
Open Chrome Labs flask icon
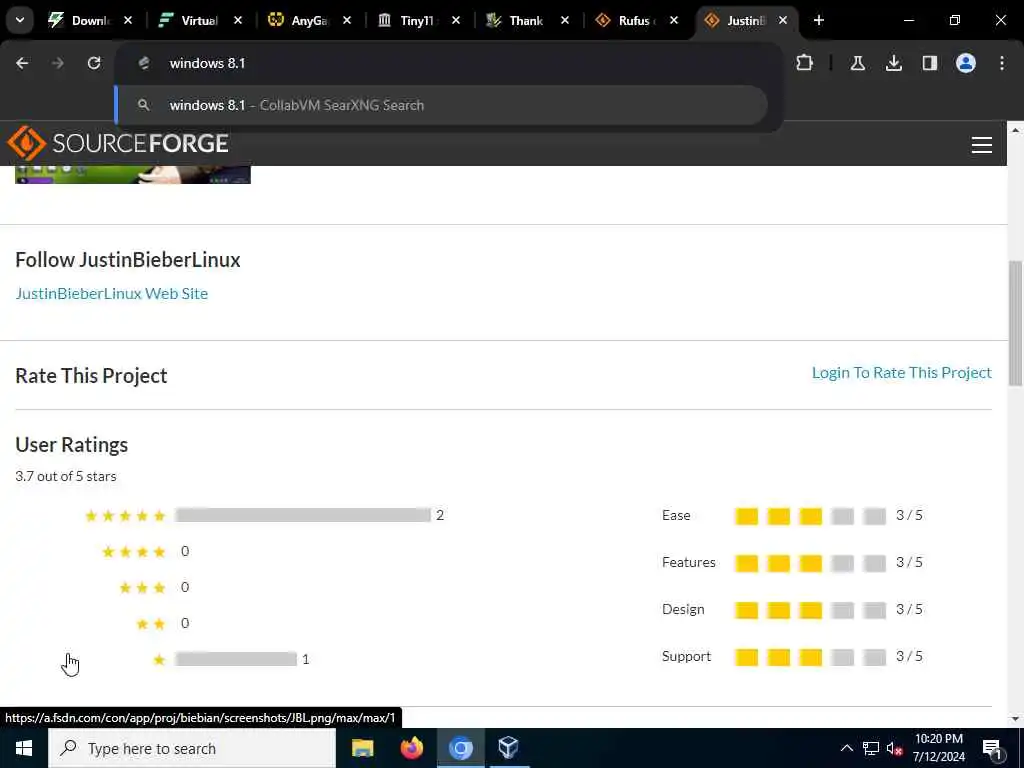[858, 63]
